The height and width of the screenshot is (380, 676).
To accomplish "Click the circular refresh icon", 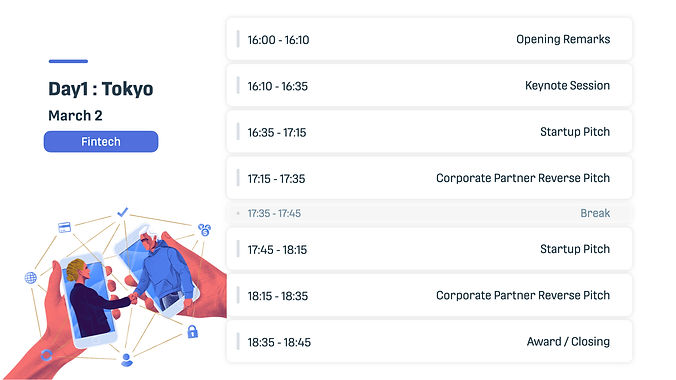I will click(x=47, y=355).
